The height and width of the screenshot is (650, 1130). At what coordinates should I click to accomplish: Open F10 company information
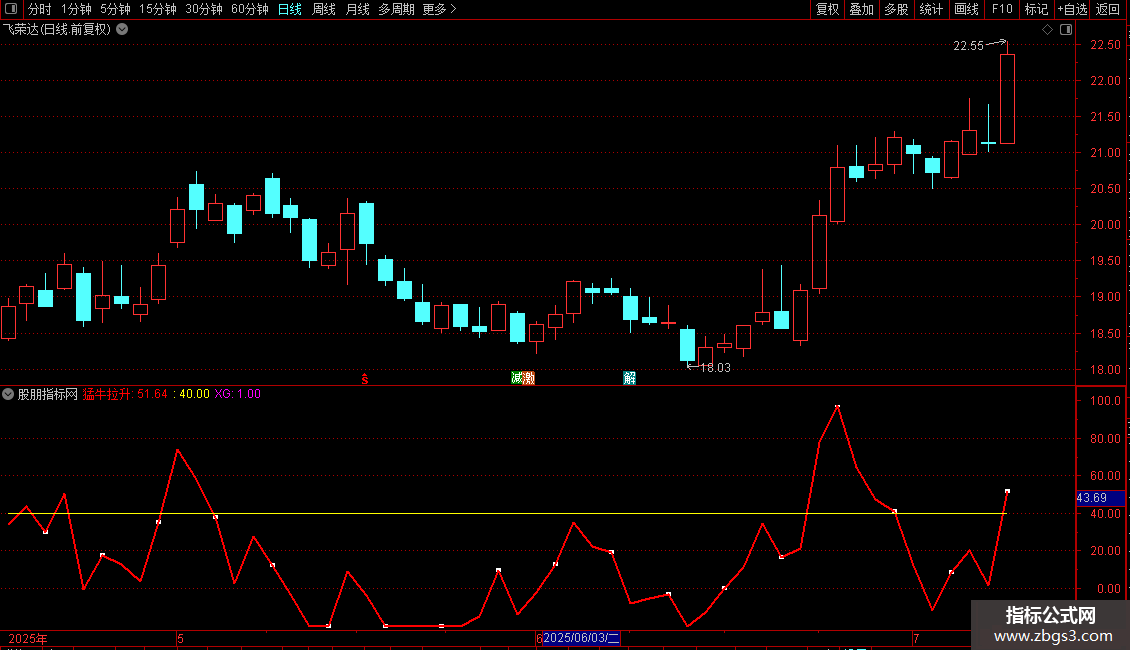click(x=1002, y=9)
